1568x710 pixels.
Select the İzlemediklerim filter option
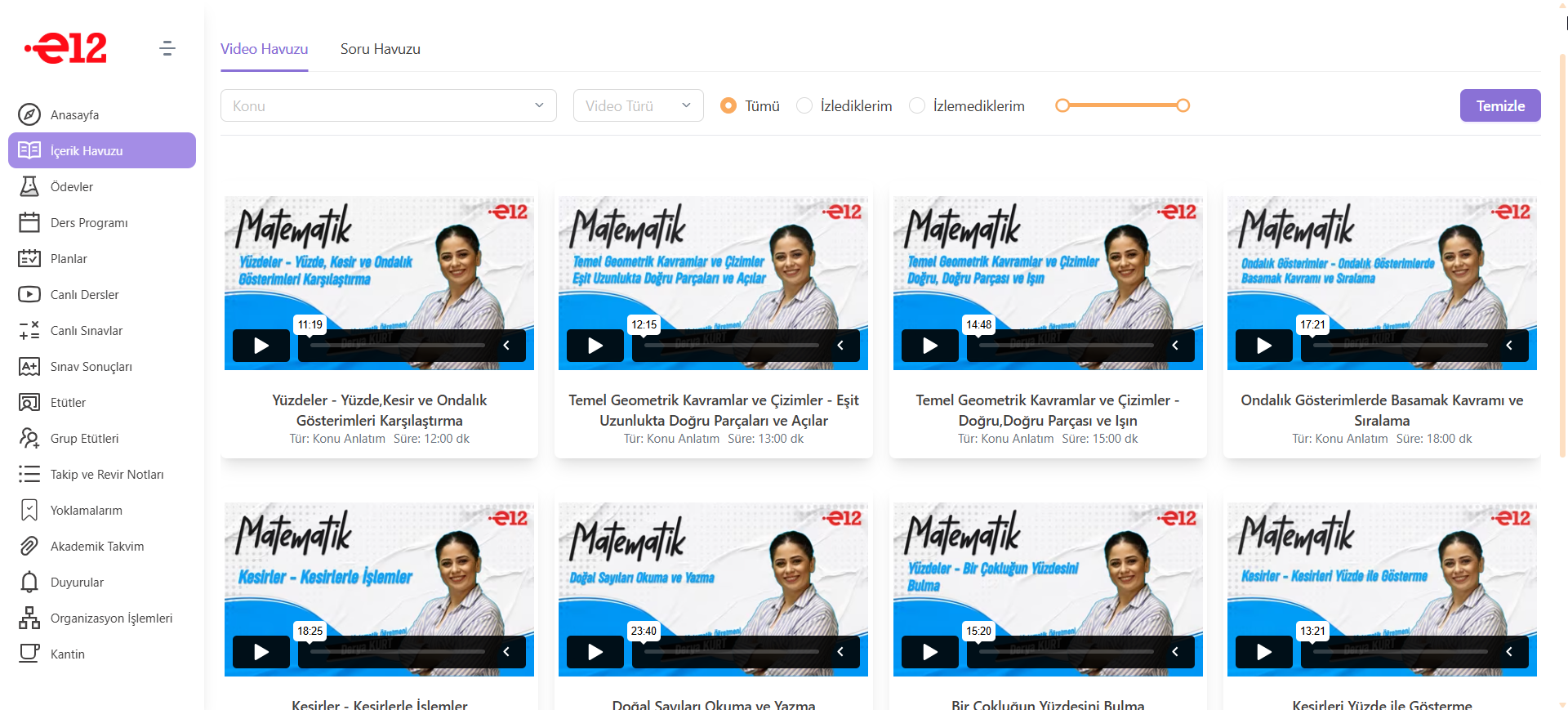pos(917,105)
